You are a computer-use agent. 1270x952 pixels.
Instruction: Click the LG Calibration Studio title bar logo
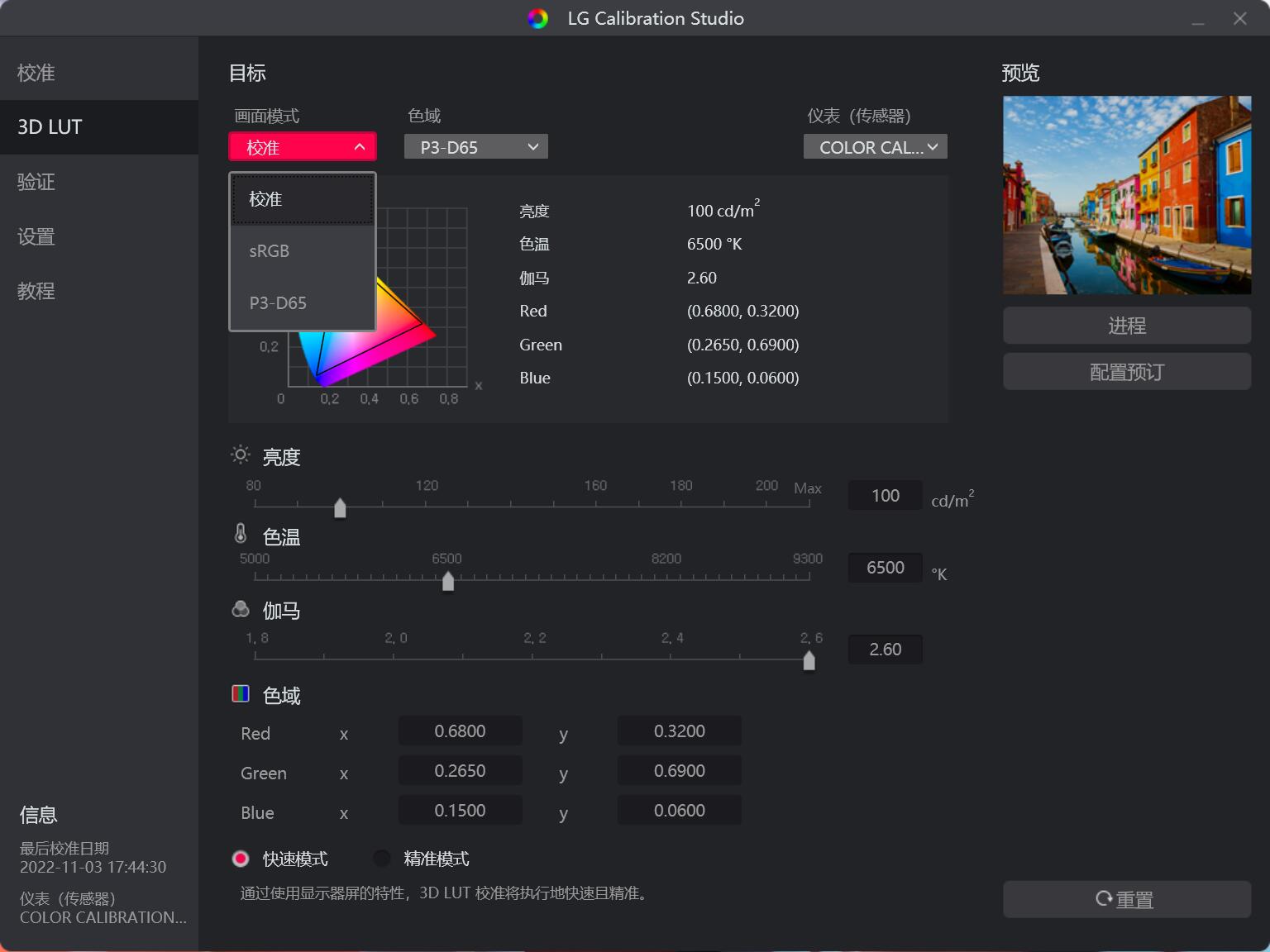coord(537,18)
